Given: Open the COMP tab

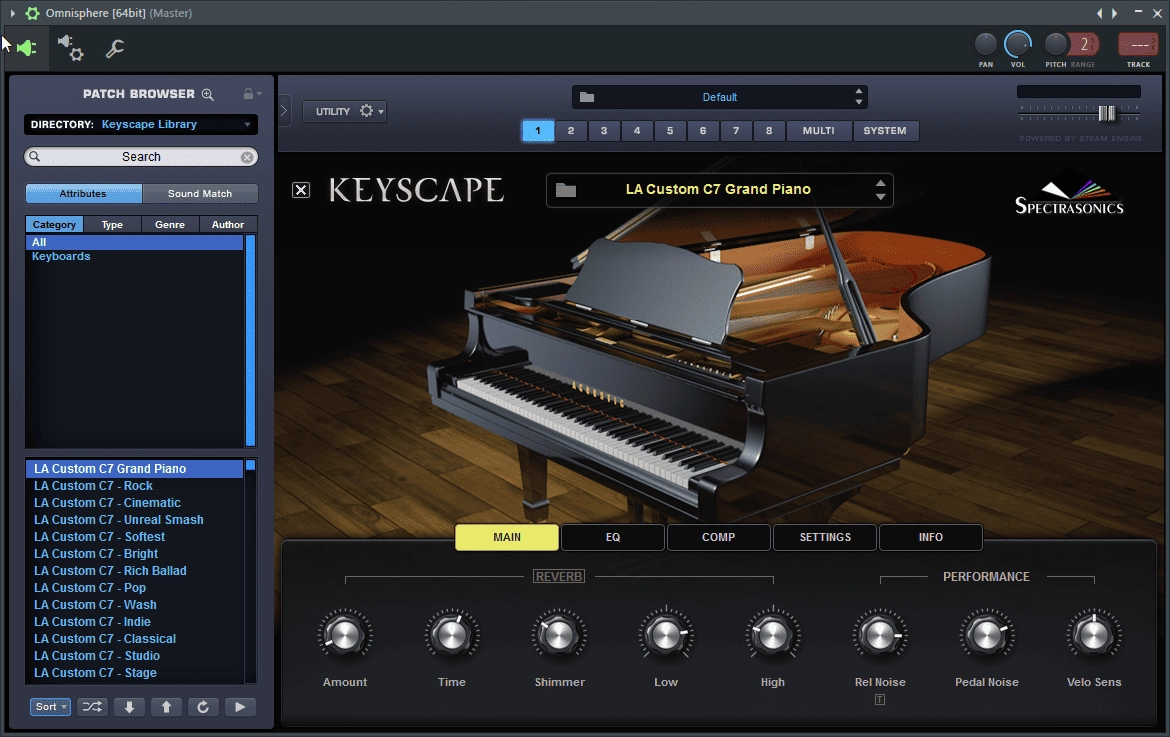Looking at the screenshot, I should coord(719,537).
